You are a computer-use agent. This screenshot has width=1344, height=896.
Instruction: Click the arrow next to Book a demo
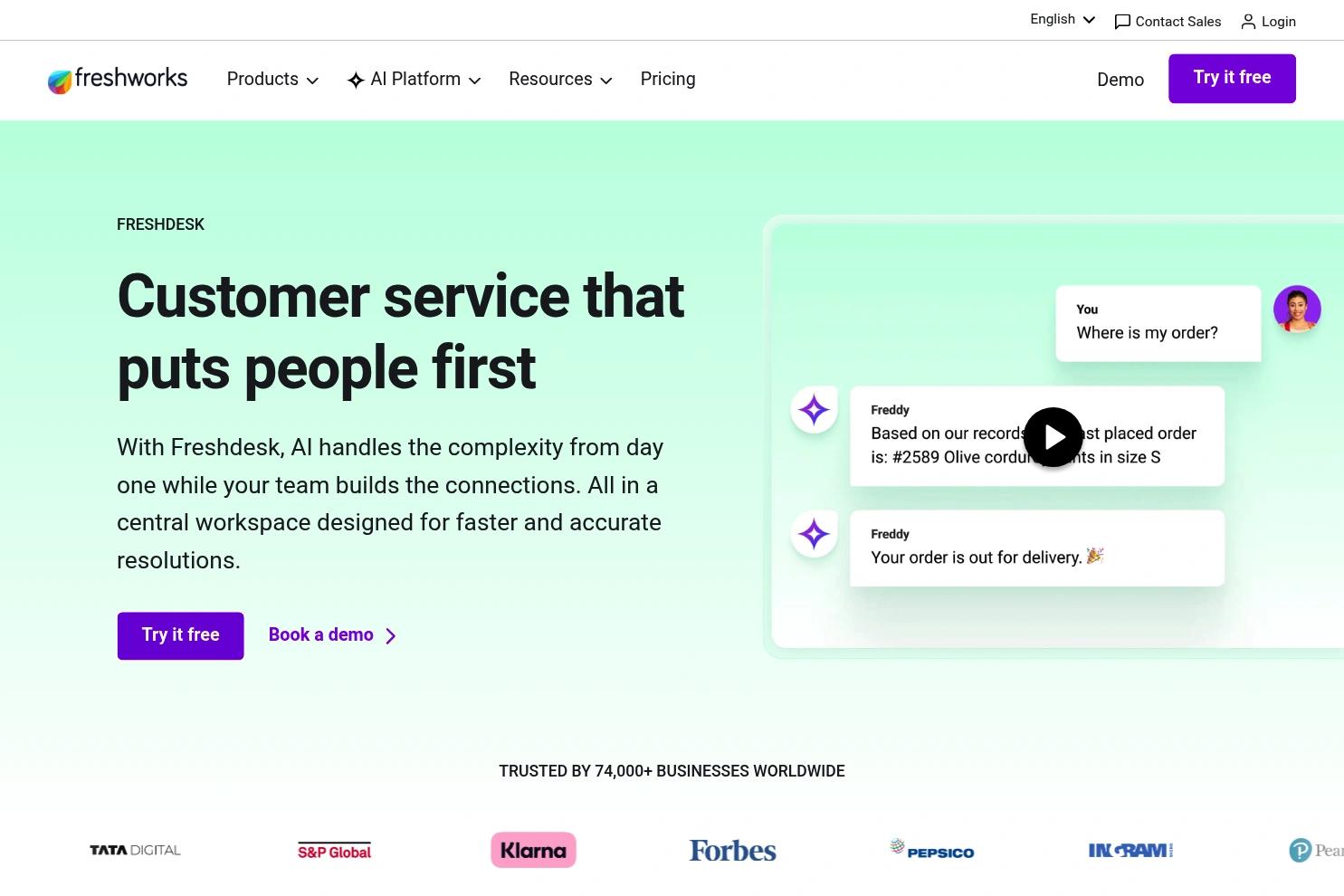click(391, 636)
